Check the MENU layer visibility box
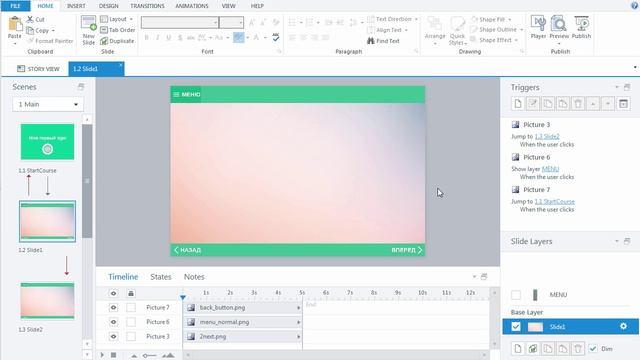This screenshot has width=640, height=360. tap(516, 295)
